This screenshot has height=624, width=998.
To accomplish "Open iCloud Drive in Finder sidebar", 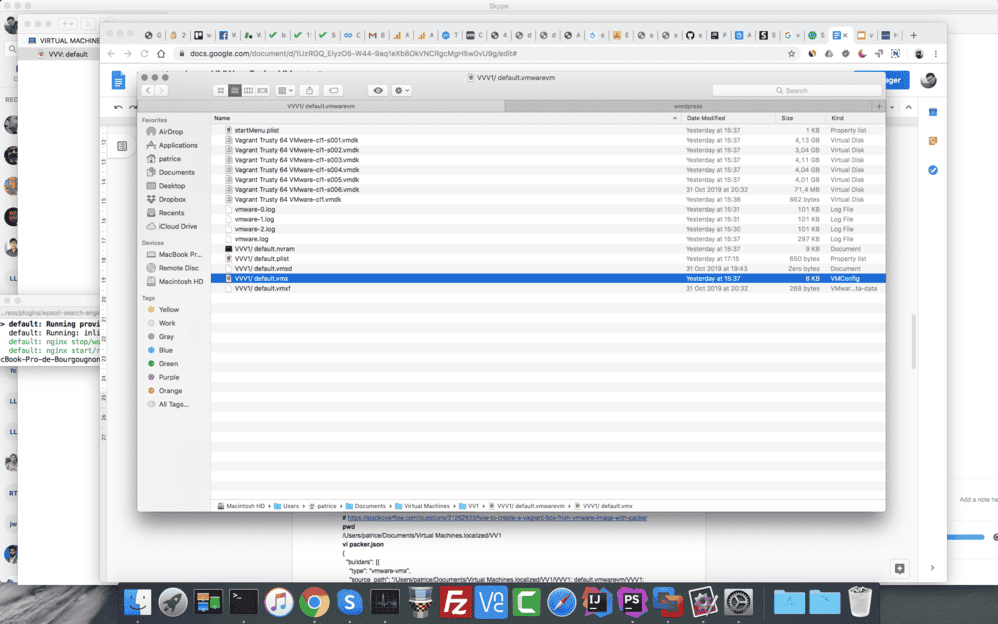I will (172, 226).
